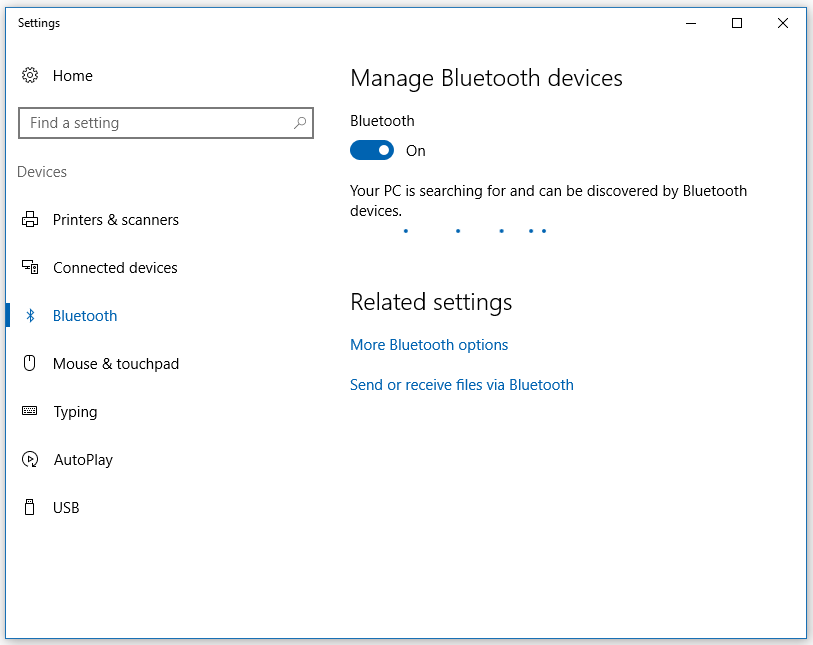Click the Bluetooth symbol icon
Image resolution: width=813 pixels, height=645 pixels.
(x=30, y=315)
